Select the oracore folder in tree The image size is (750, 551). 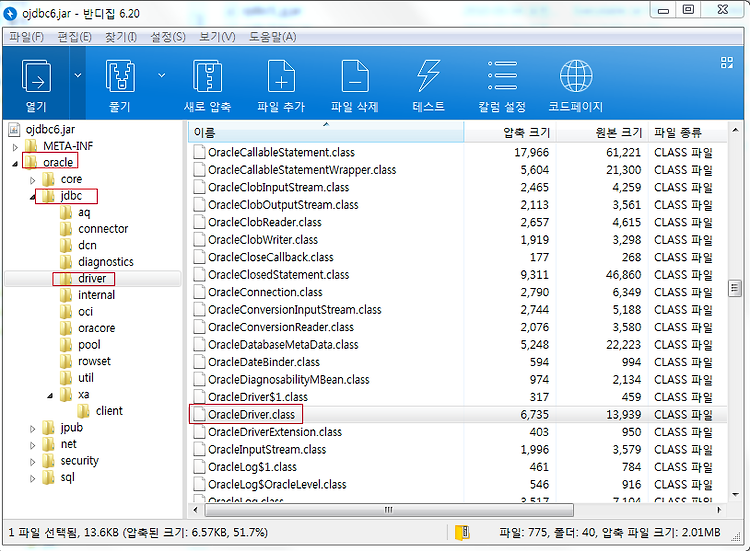coord(97,328)
